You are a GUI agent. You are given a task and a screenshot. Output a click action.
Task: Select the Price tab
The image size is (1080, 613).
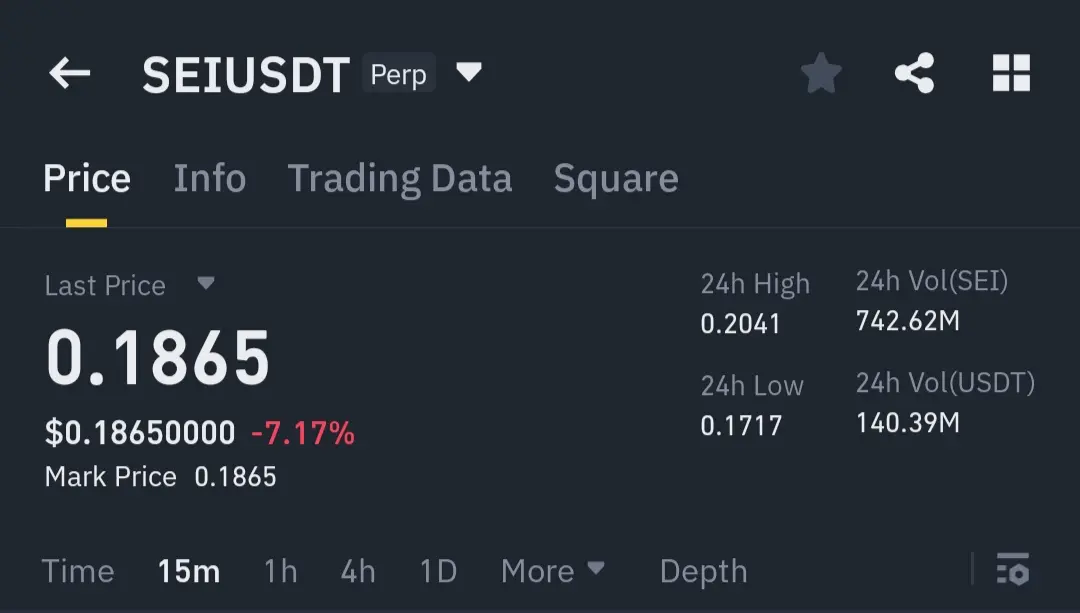pyautogui.click(x=87, y=178)
